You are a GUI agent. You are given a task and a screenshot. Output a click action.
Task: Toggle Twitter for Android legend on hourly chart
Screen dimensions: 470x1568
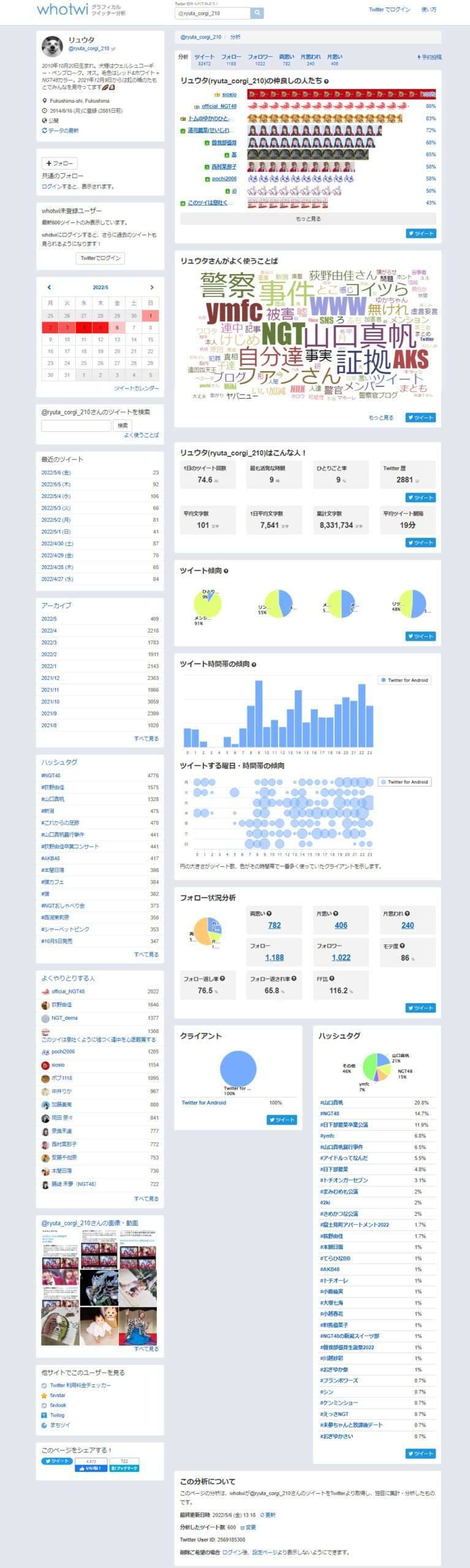(x=404, y=680)
